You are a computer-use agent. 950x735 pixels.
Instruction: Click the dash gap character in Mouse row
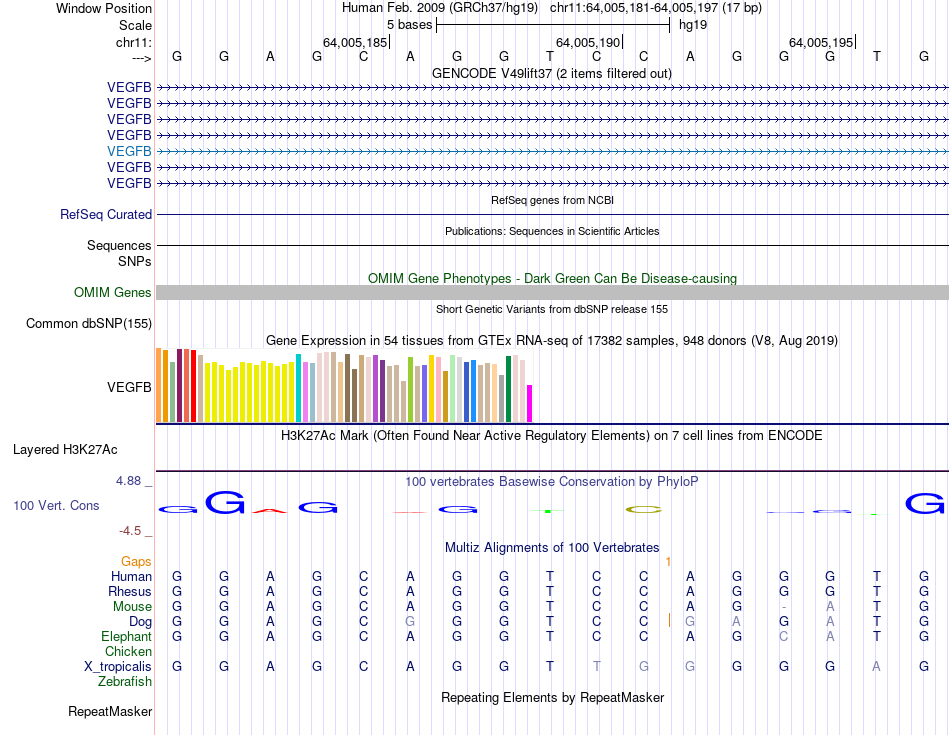784,607
